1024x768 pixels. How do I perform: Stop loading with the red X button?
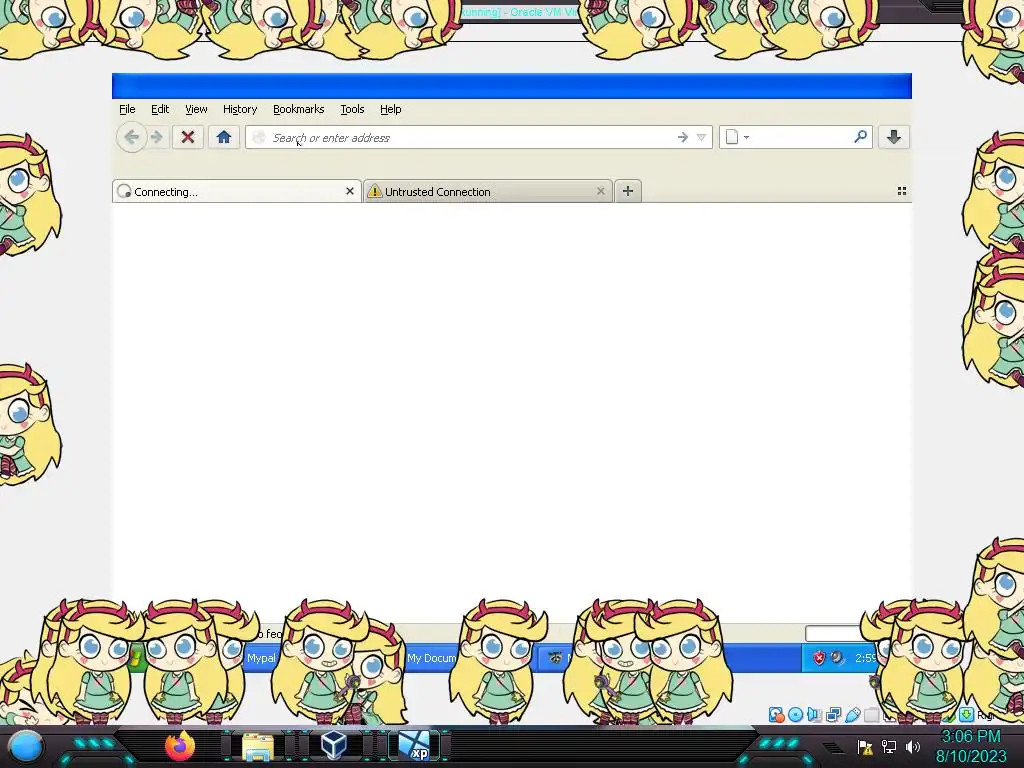188,137
